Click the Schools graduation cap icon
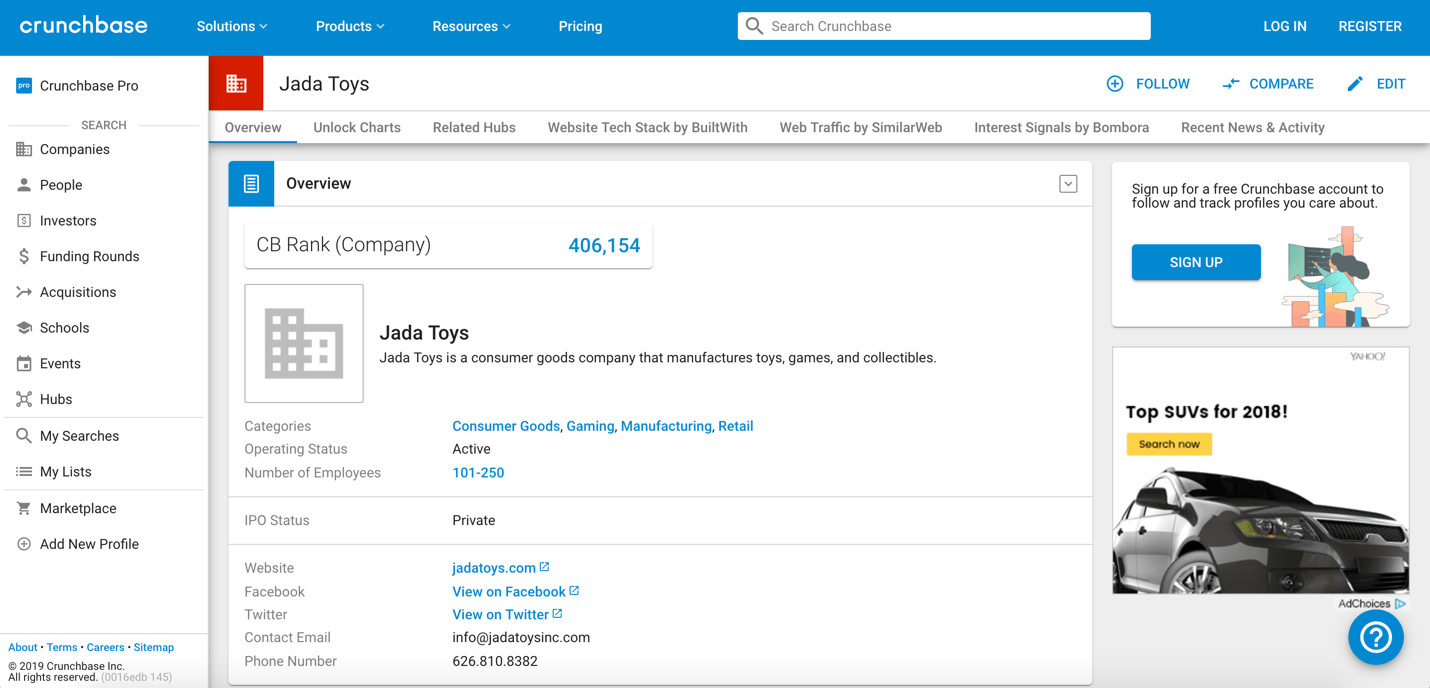 [24, 328]
